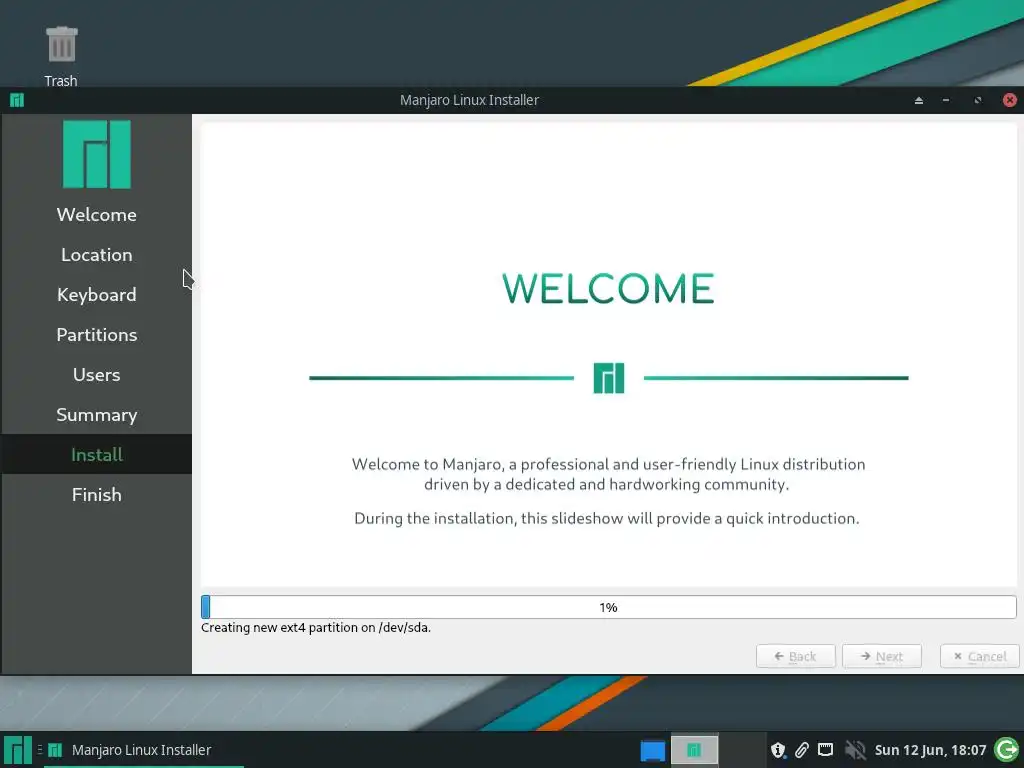Open the clock showing Sun 12 Jun, 18:07

[x=930, y=750]
